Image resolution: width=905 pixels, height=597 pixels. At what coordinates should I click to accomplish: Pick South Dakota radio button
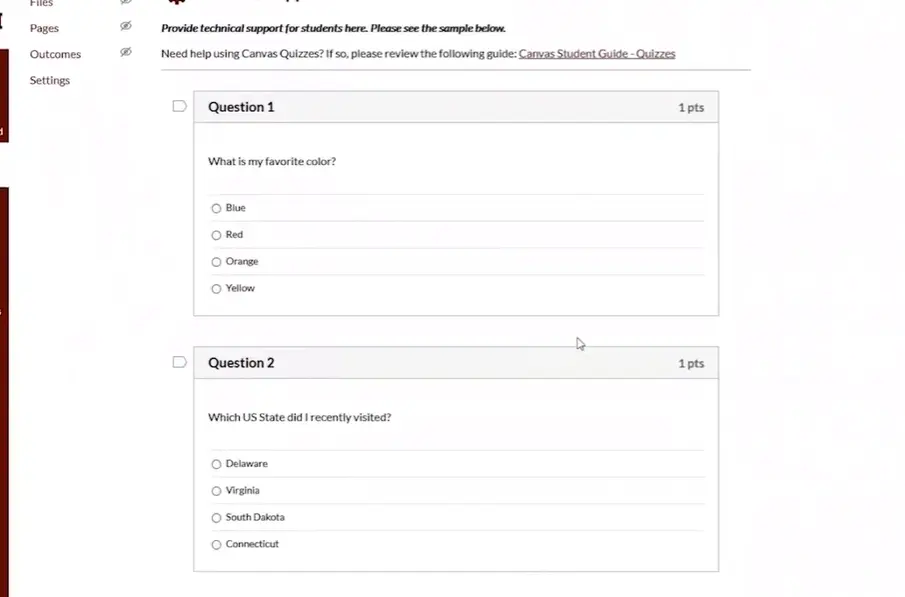pos(216,518)
